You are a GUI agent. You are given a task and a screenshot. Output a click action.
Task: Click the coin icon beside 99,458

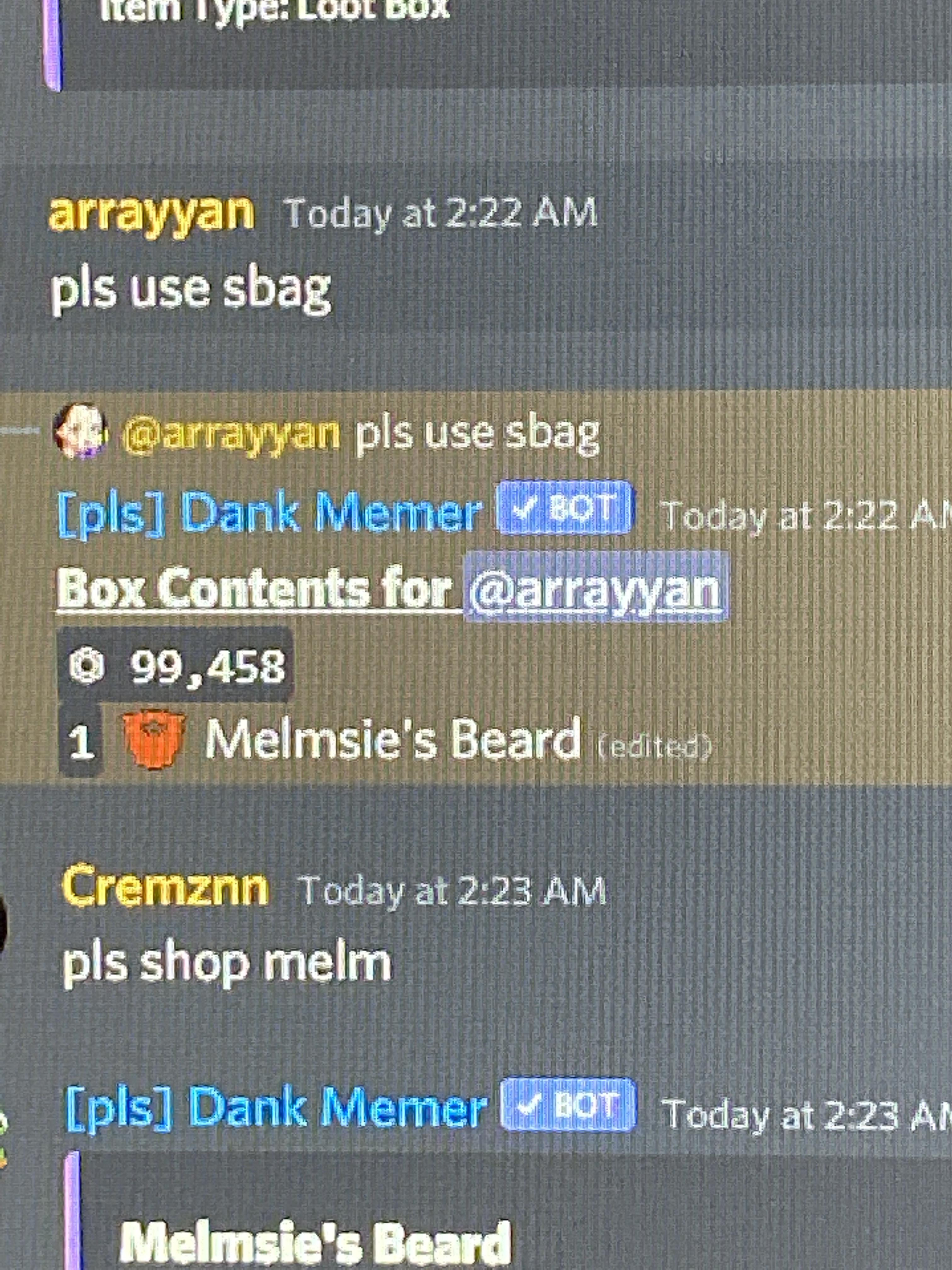[x=87, y=666]
